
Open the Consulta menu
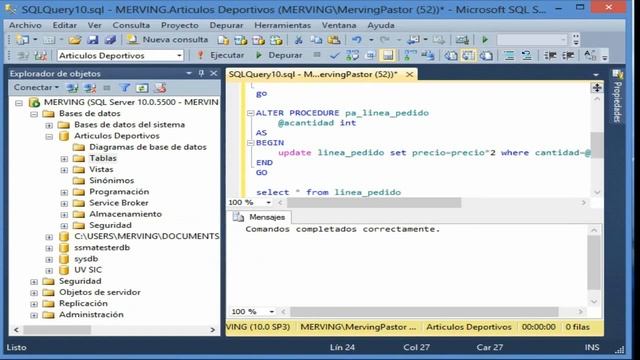click(131, 25)
